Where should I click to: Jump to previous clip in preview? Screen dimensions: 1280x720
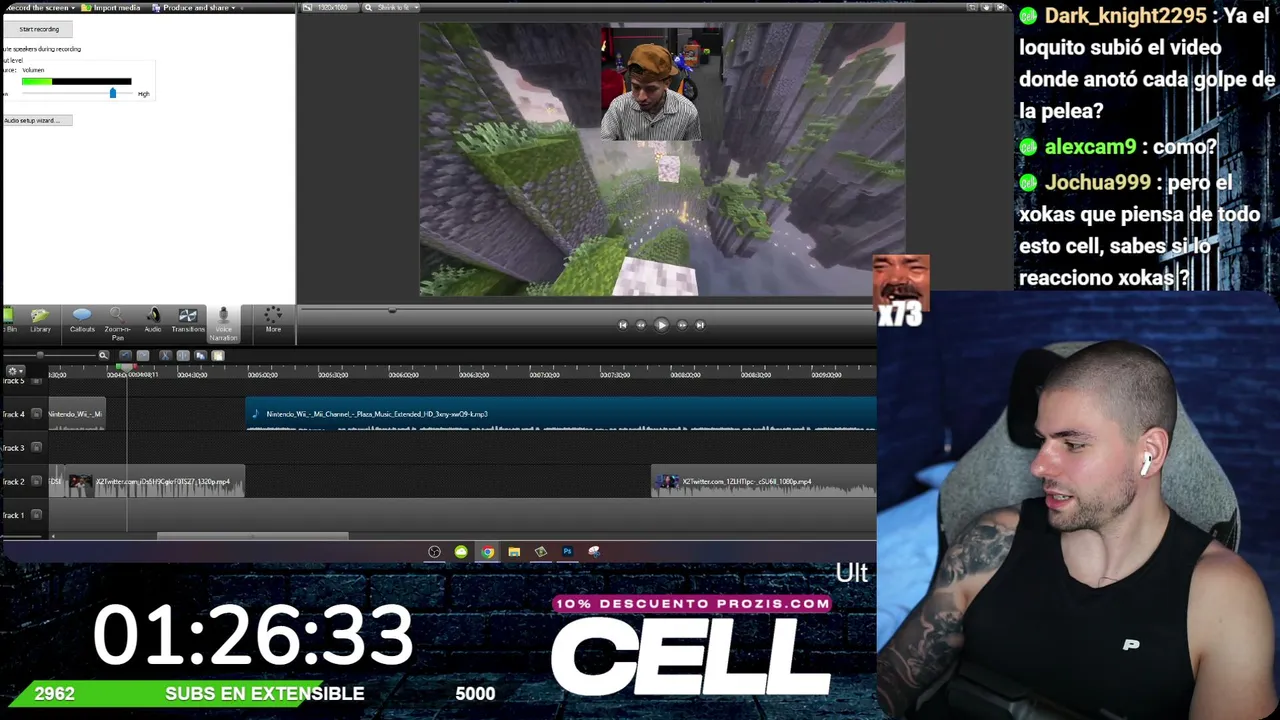point(622,325)
